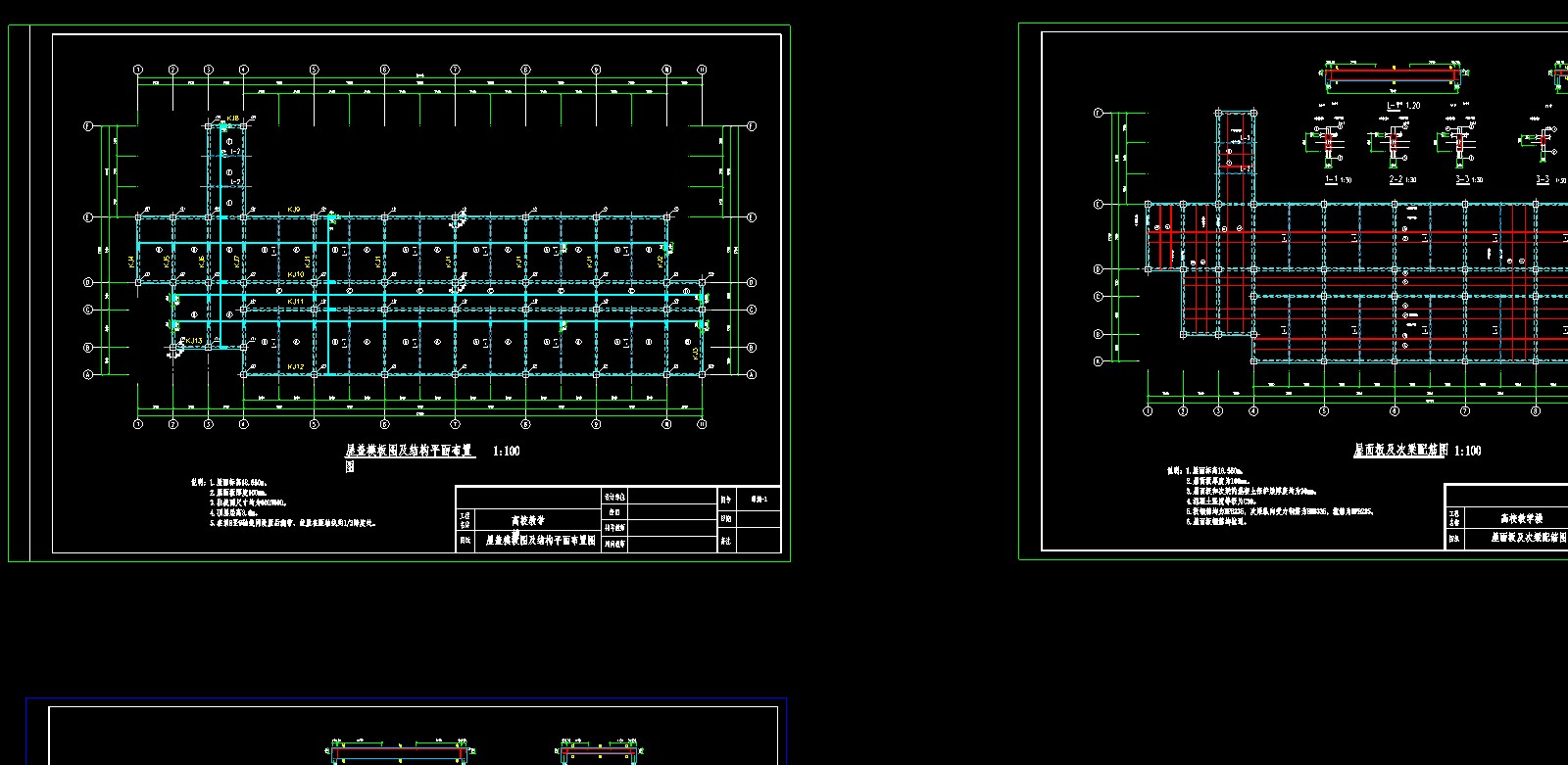The width and height of the screenshot is (1568, 765).
Task: Select the KJ12 frame label
Action: [296, 366]
